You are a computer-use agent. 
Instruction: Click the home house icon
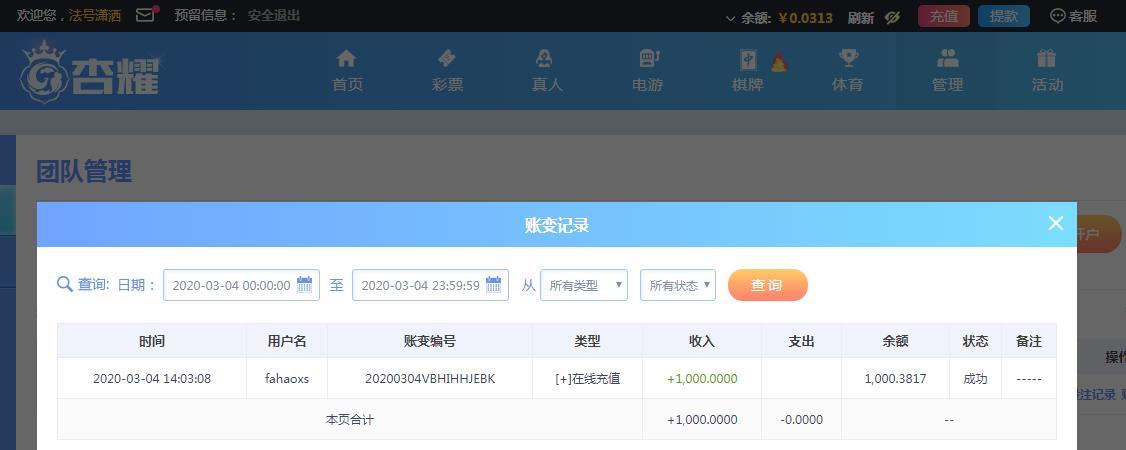[x=346, y=58]
